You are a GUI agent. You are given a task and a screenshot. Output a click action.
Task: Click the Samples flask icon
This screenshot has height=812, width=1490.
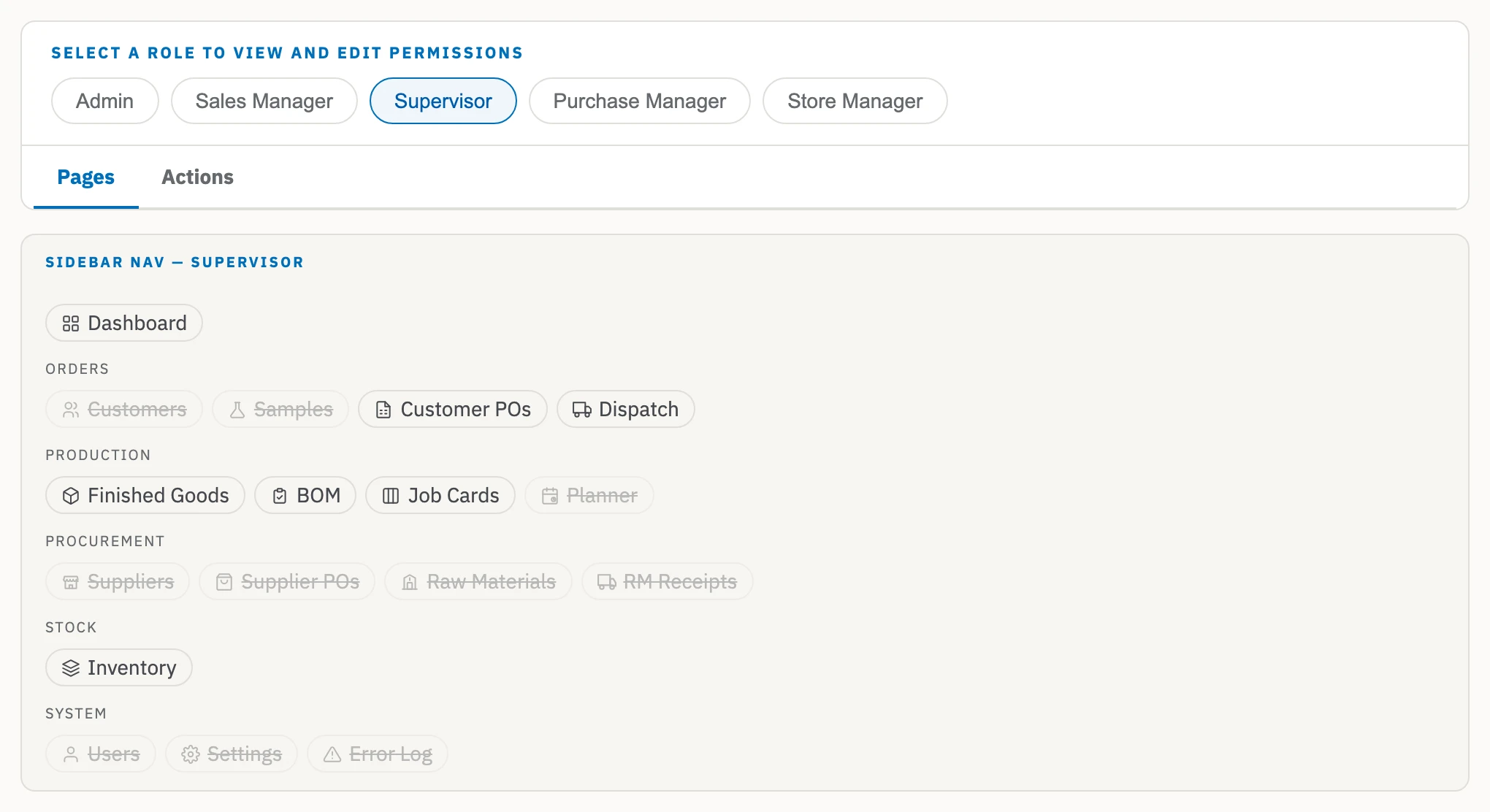[x=237, y=410]
